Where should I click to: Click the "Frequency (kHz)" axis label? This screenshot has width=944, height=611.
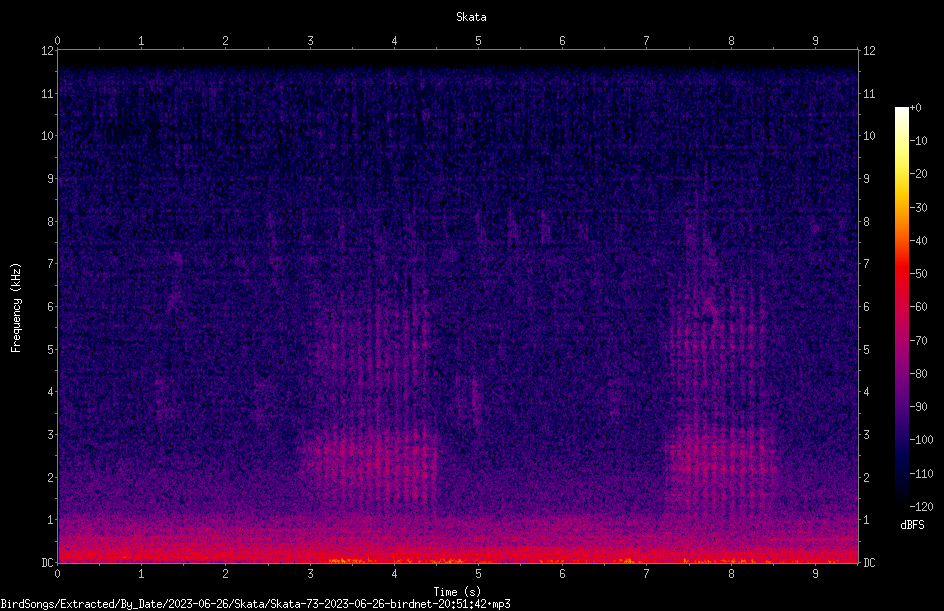pos(16,308)
